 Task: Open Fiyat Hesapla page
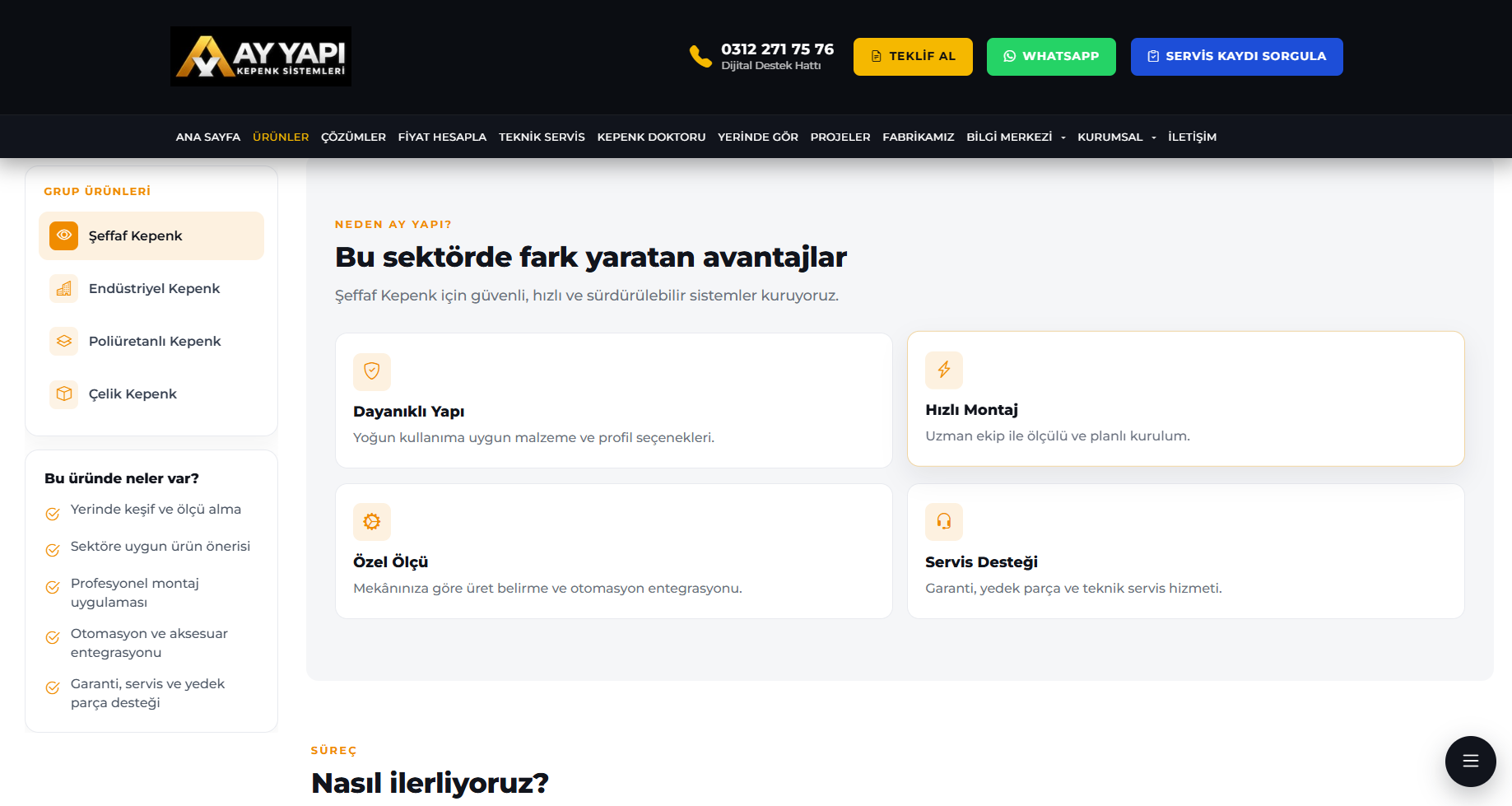pos(442,137)
